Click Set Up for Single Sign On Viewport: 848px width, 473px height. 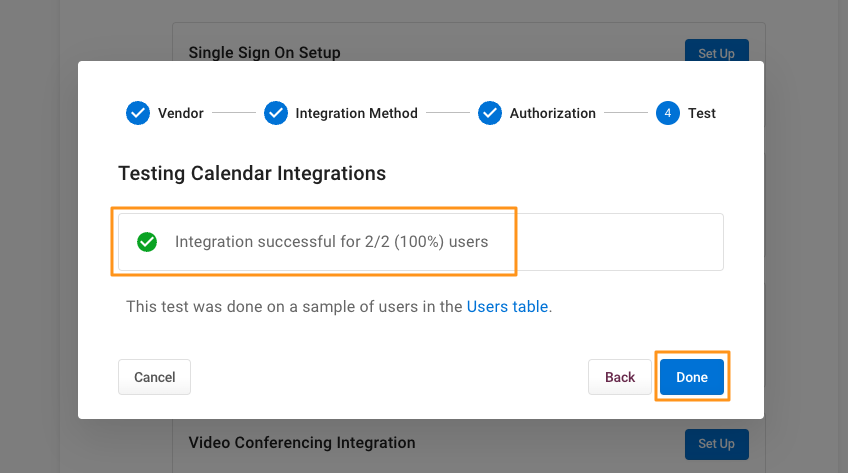pos(717,50)
